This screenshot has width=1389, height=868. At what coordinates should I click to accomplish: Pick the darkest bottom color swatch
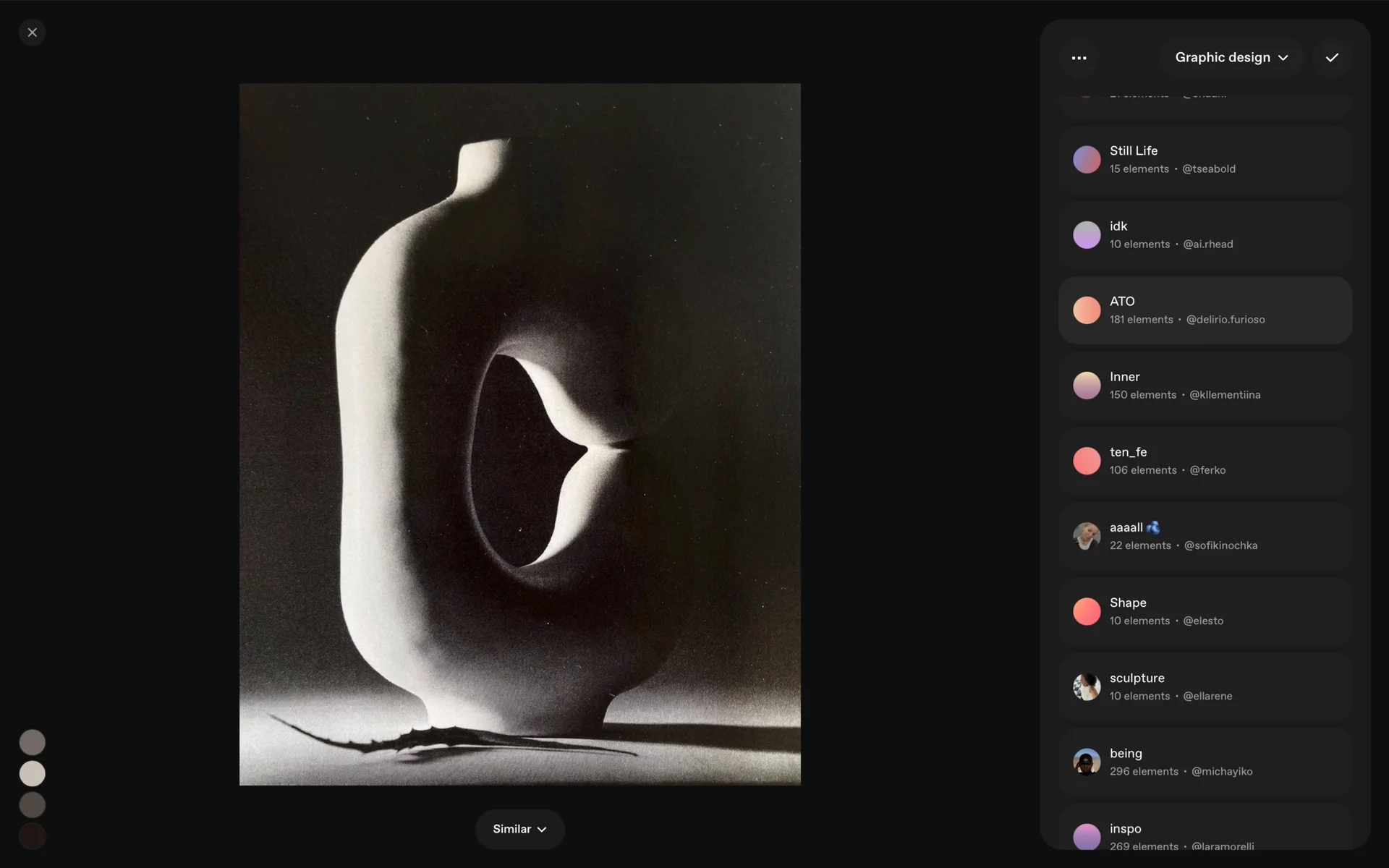(x=32, y=836)
